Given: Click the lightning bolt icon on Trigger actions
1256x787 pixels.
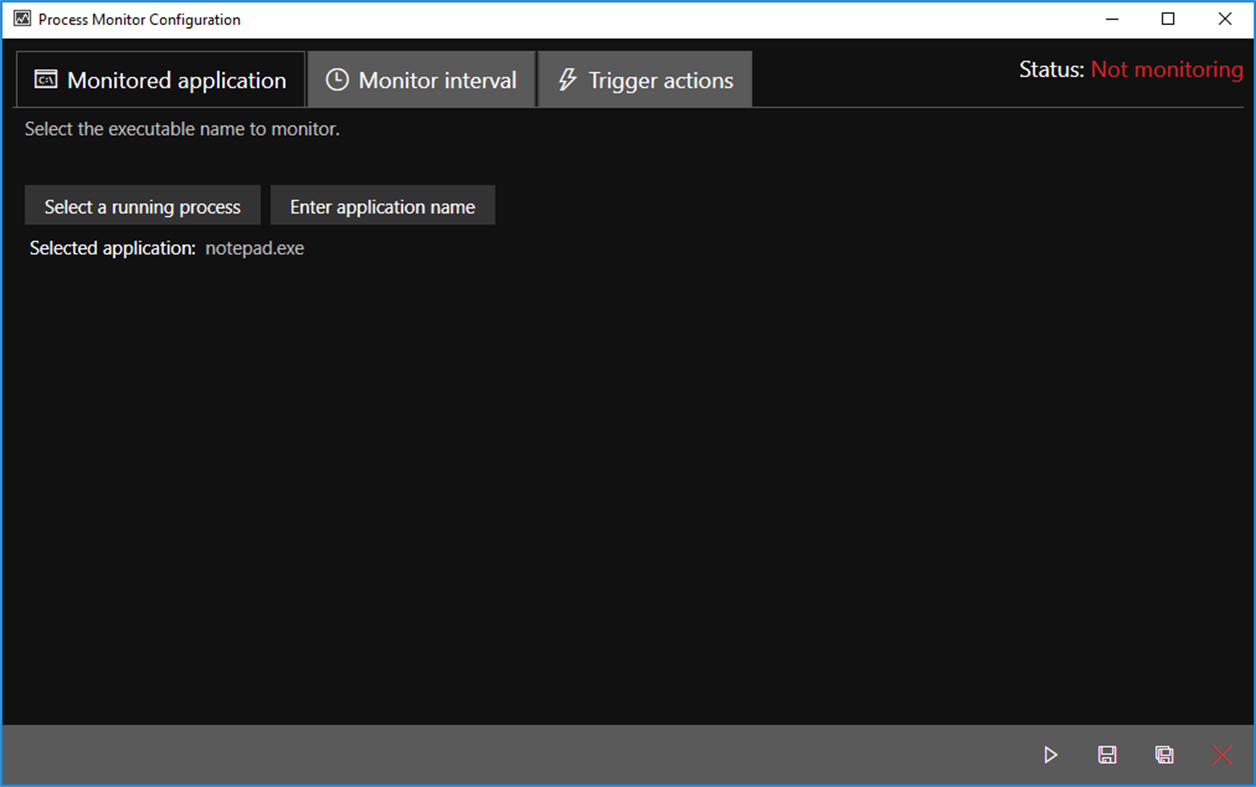Looking at the screenshot, I should [x=566, y=80].
